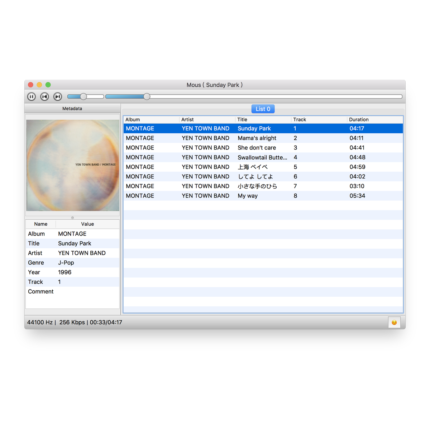The image size is (430, 430).
Task: Click the Track column header
Action: [x=319, y=119]
